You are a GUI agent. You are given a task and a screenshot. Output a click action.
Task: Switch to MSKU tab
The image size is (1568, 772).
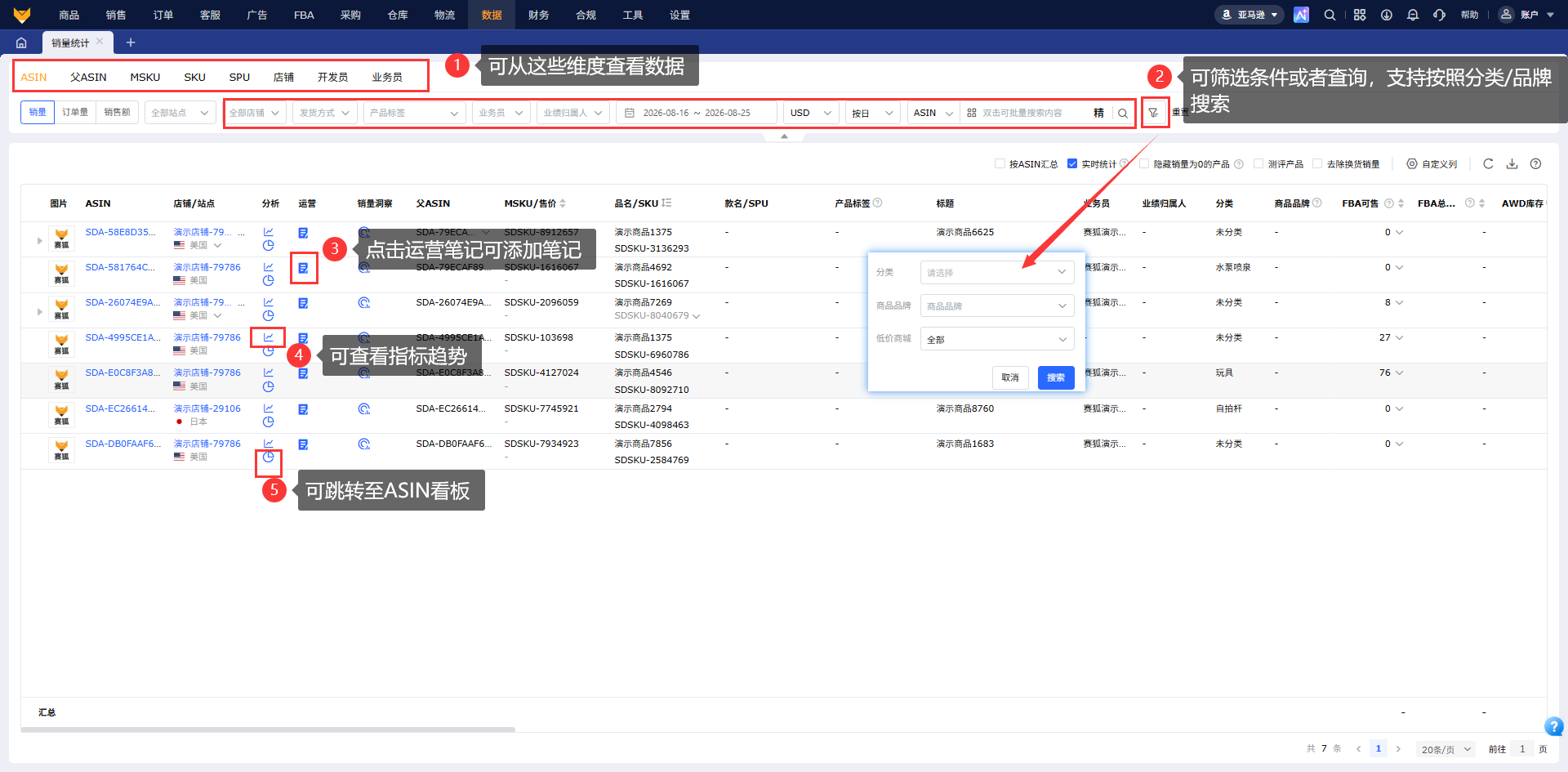145,77
